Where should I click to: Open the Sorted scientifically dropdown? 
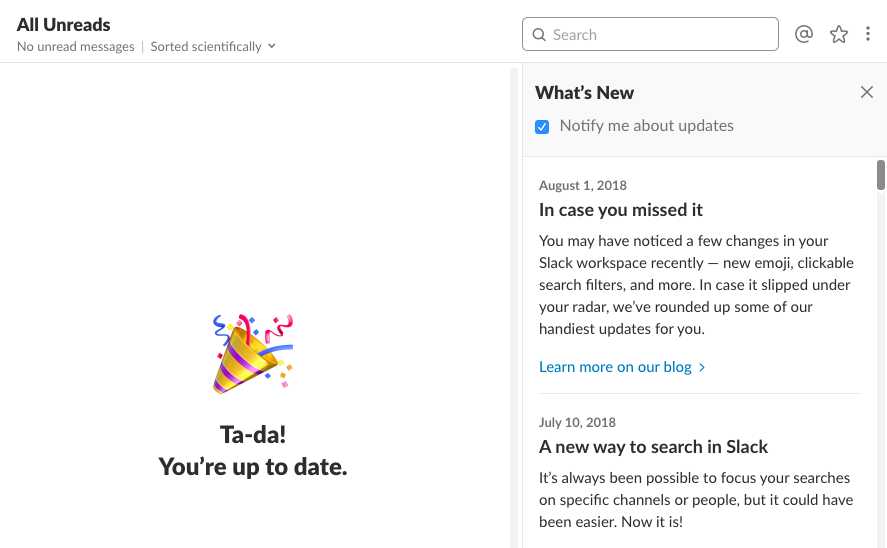pyautogui.click(x=213, y=46)
